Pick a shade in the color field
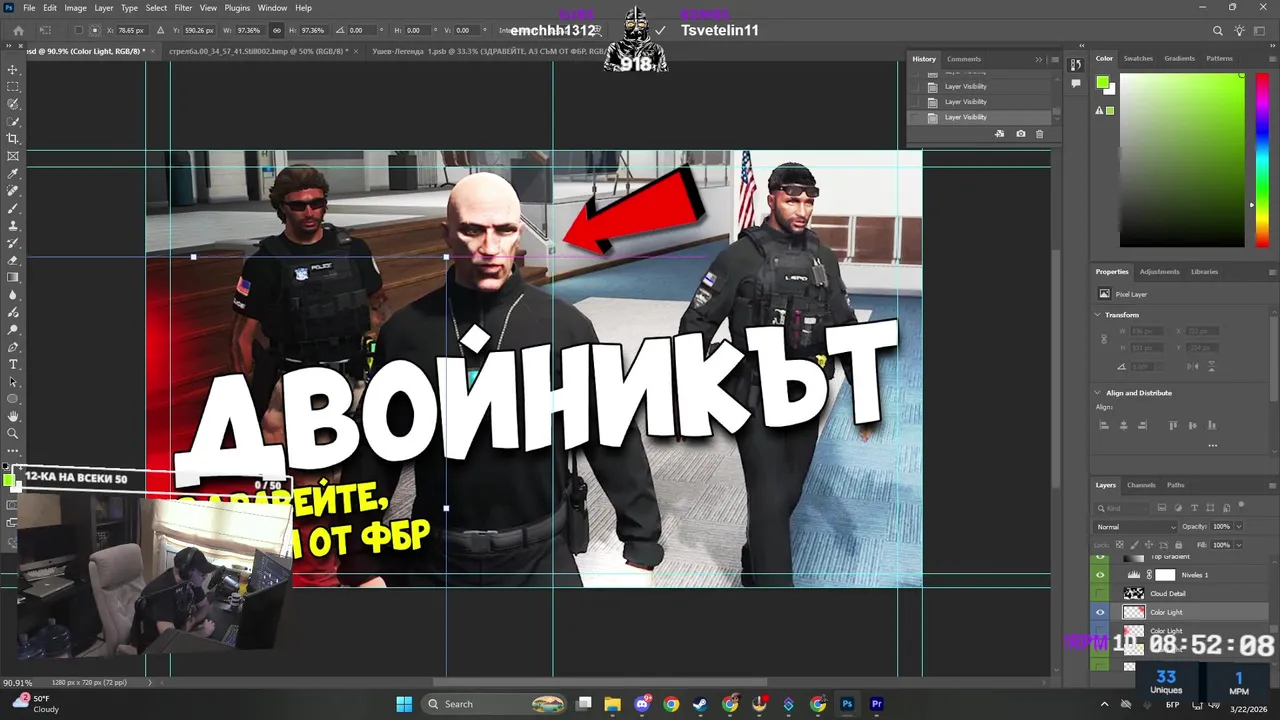 click(x=1182, y=160)
